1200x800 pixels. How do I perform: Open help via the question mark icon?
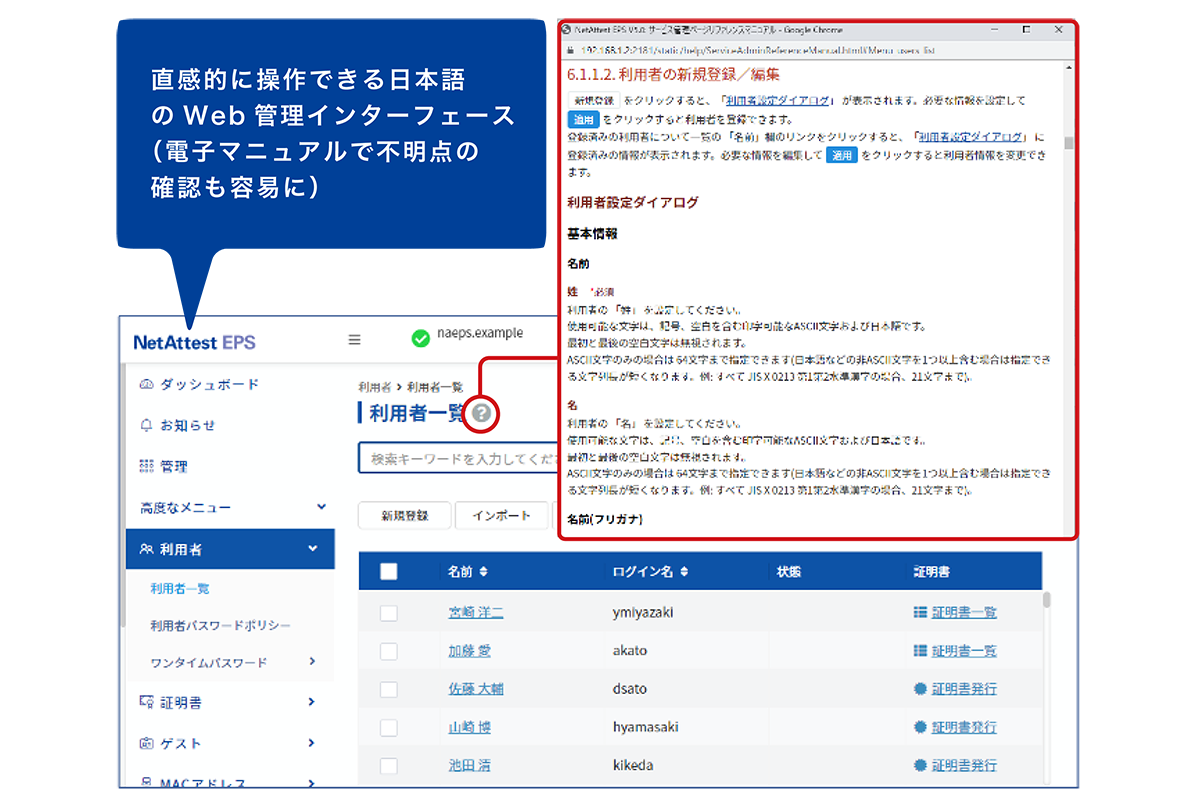click(x=482, y=412)
